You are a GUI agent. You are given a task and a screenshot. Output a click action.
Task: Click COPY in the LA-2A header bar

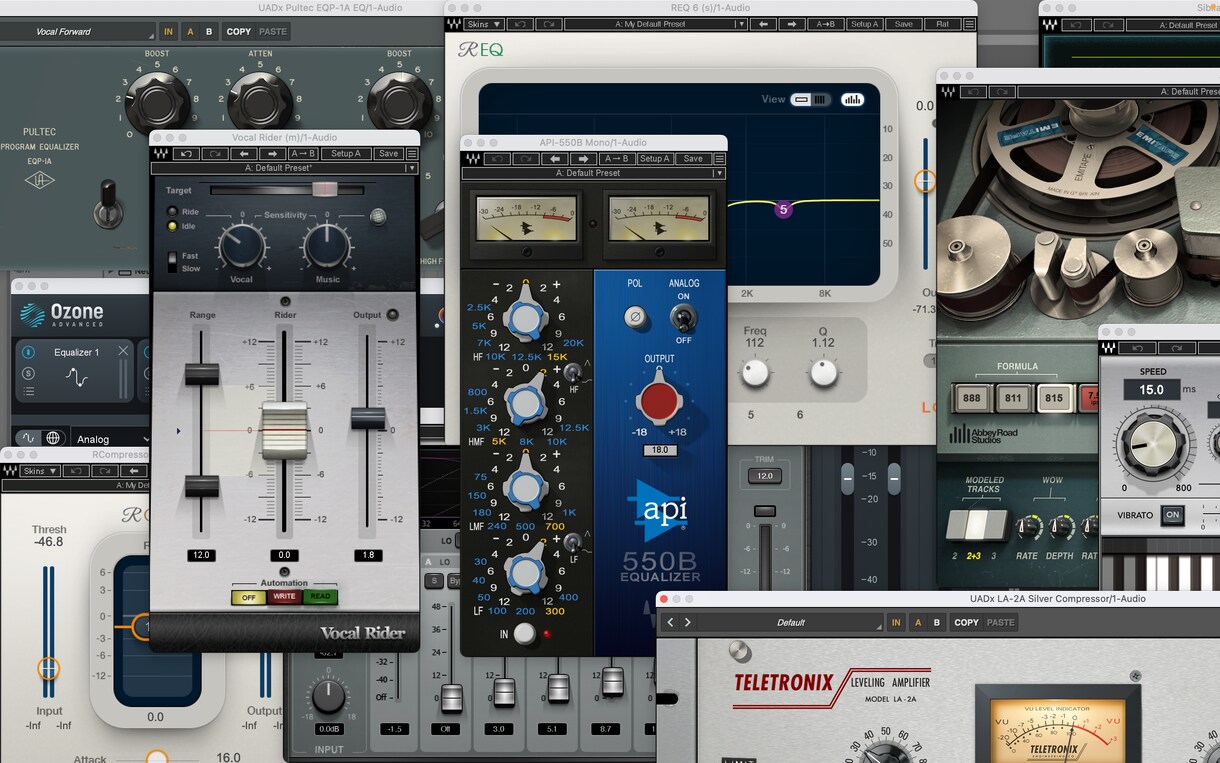(966, 622)
